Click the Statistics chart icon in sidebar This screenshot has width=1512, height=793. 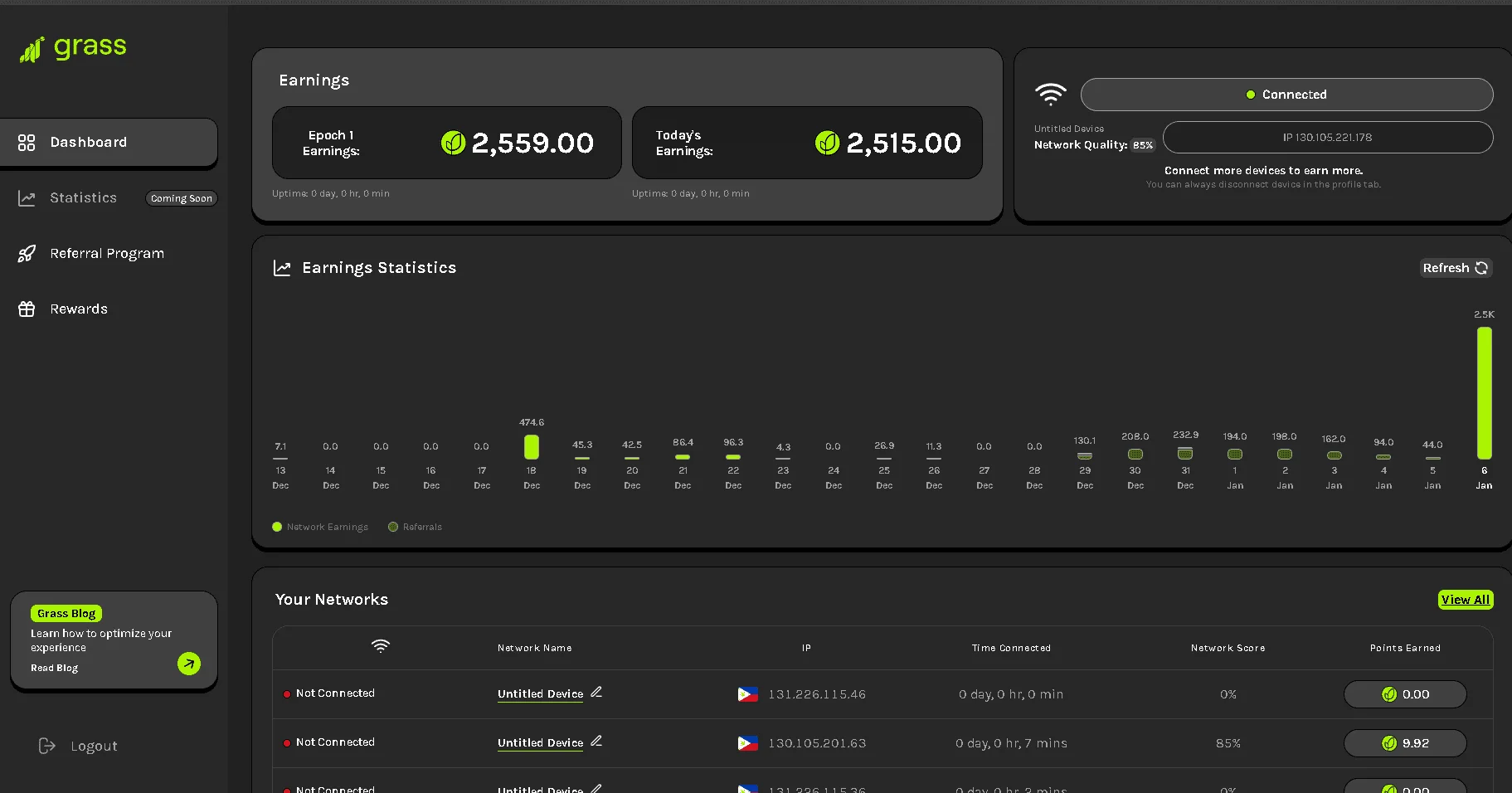coord(27,198)
